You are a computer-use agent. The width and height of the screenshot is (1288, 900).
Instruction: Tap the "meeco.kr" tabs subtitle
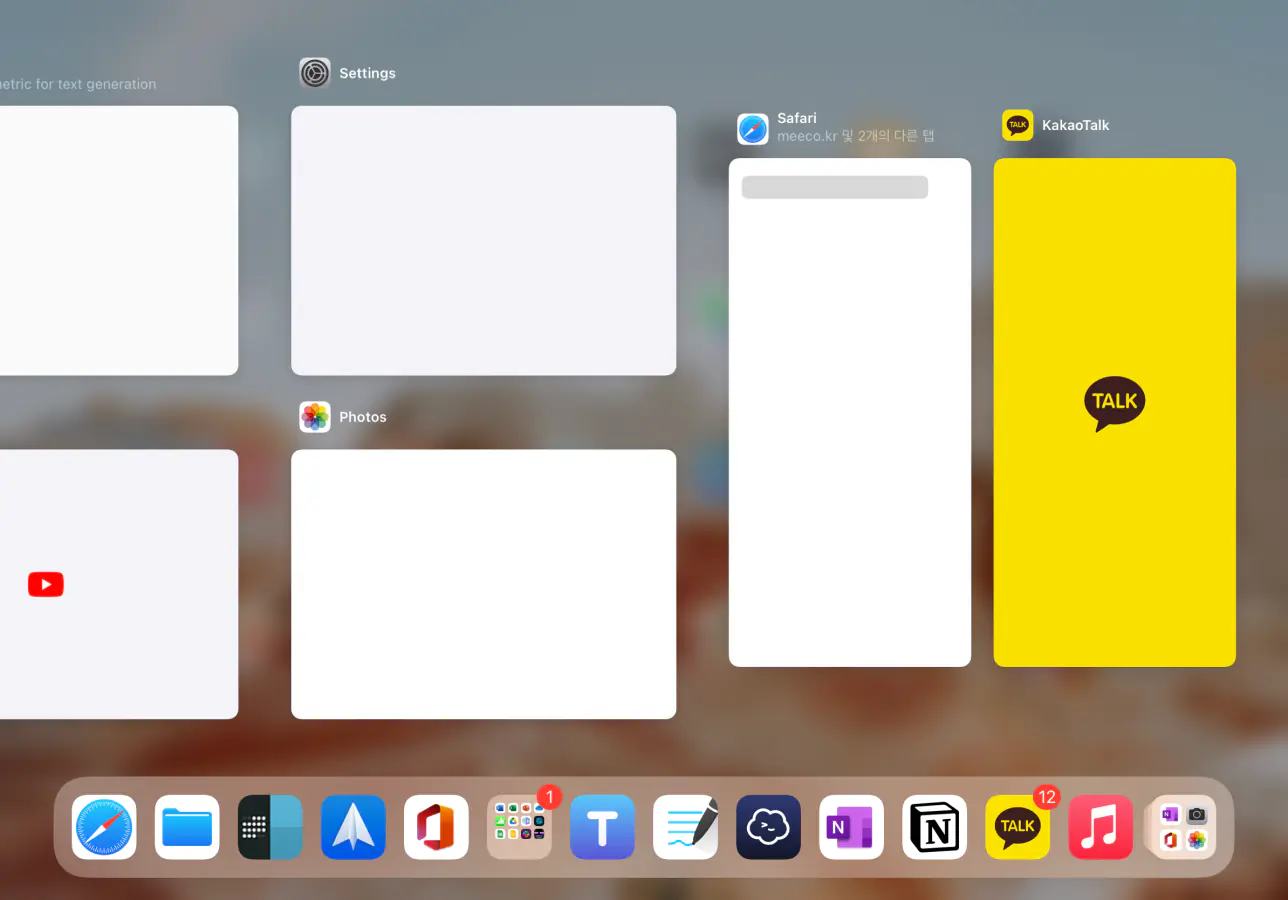856,136
